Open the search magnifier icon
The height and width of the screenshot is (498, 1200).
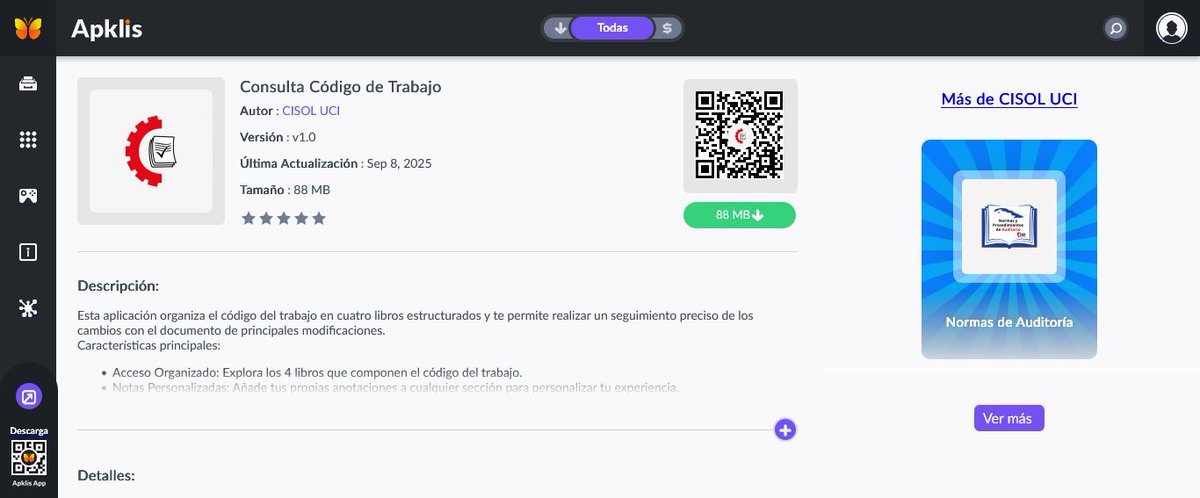(x=1116, y=28)
